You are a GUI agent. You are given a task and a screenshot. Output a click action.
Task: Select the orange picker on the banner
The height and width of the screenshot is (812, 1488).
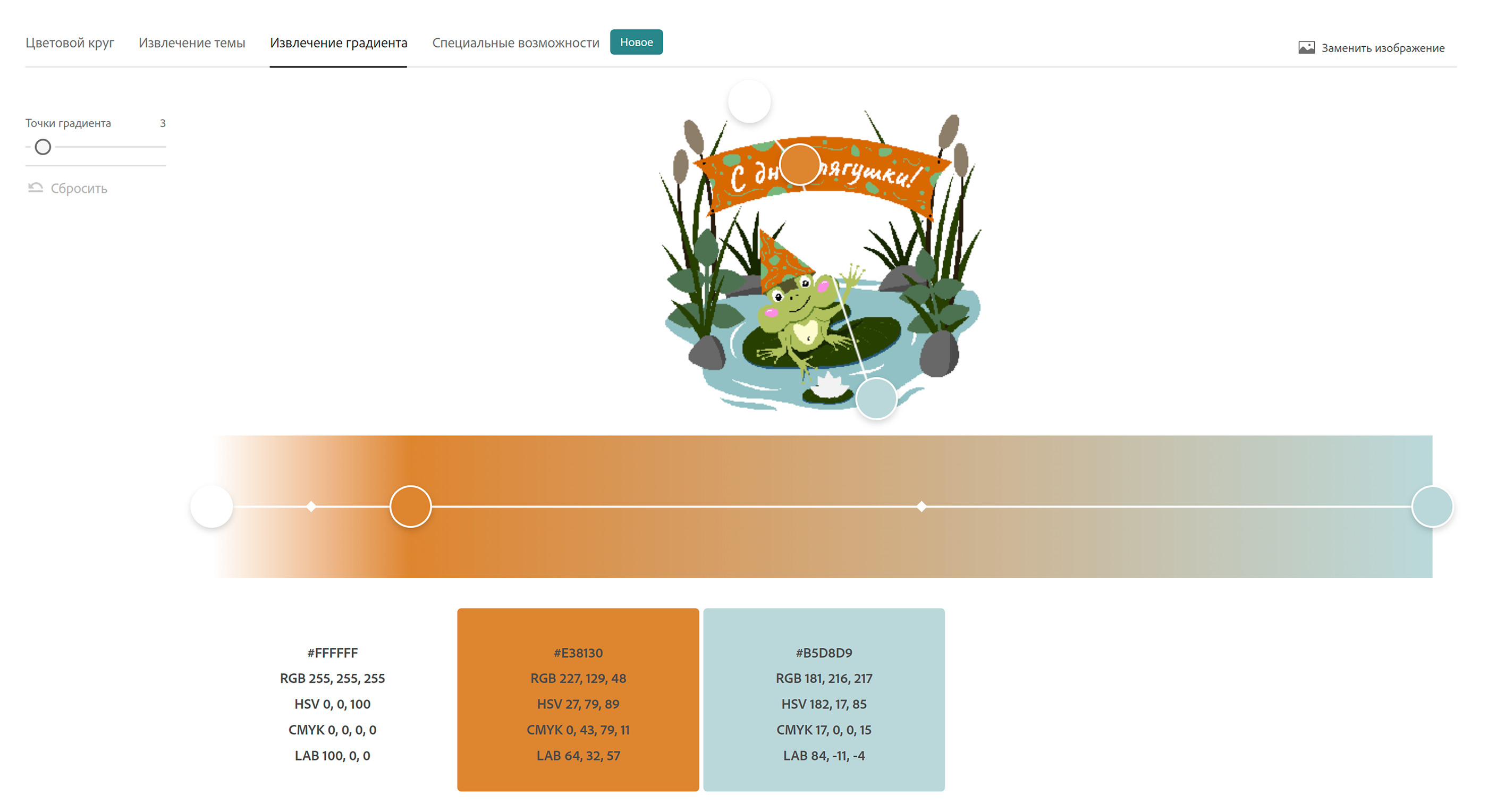click(799, 165)
